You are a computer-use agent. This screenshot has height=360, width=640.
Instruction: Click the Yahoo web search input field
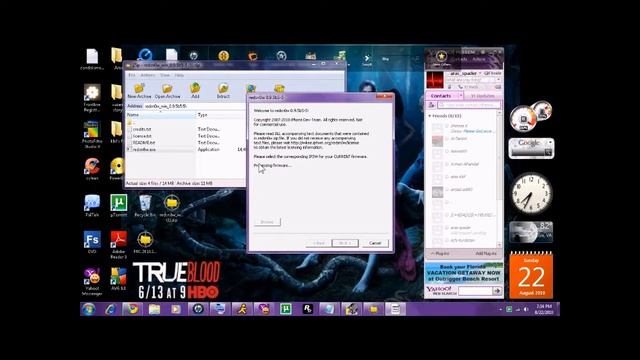(x=475, y=291)
